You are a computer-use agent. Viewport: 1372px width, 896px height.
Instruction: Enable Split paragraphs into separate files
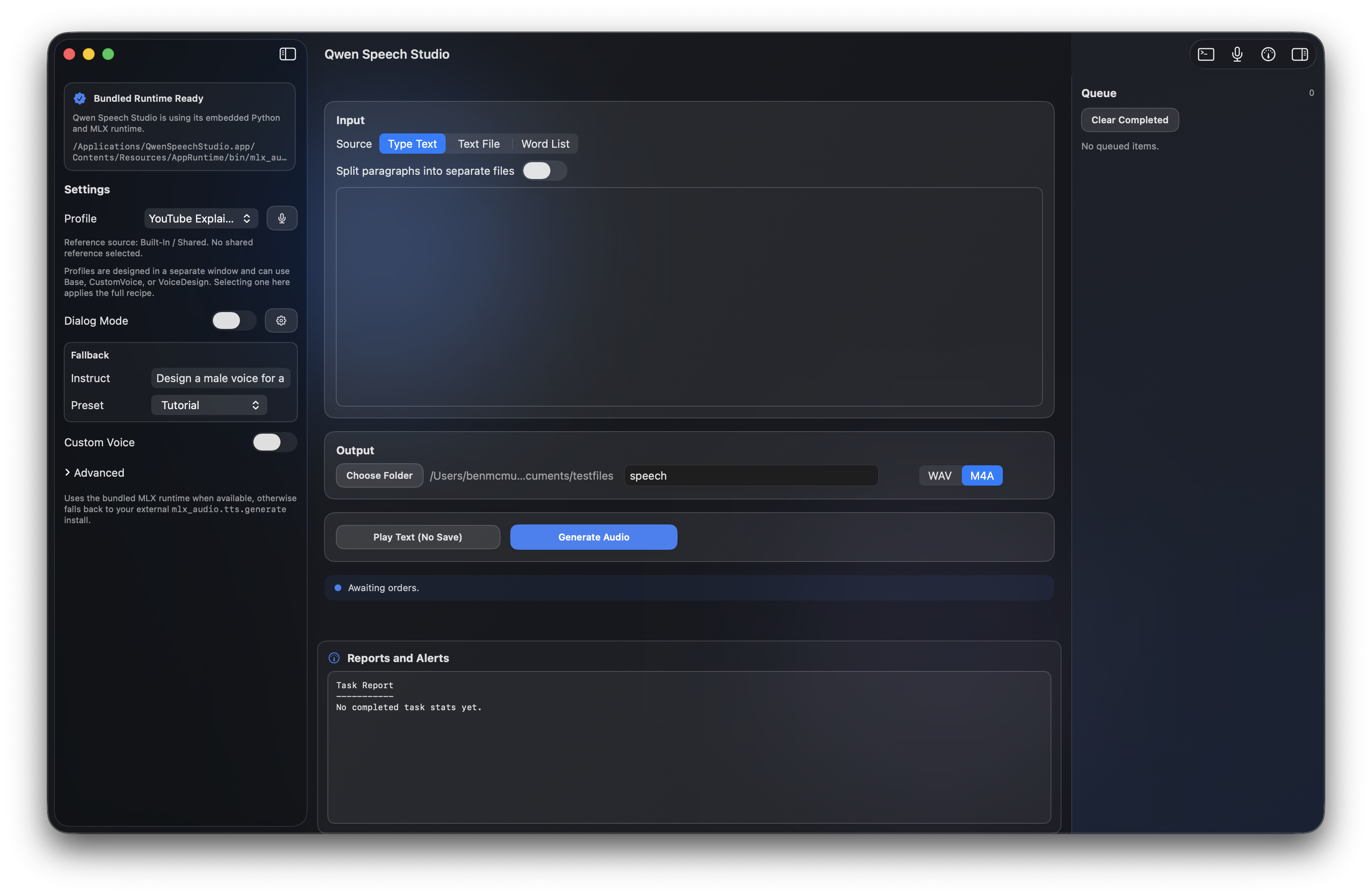click(544, 171)
